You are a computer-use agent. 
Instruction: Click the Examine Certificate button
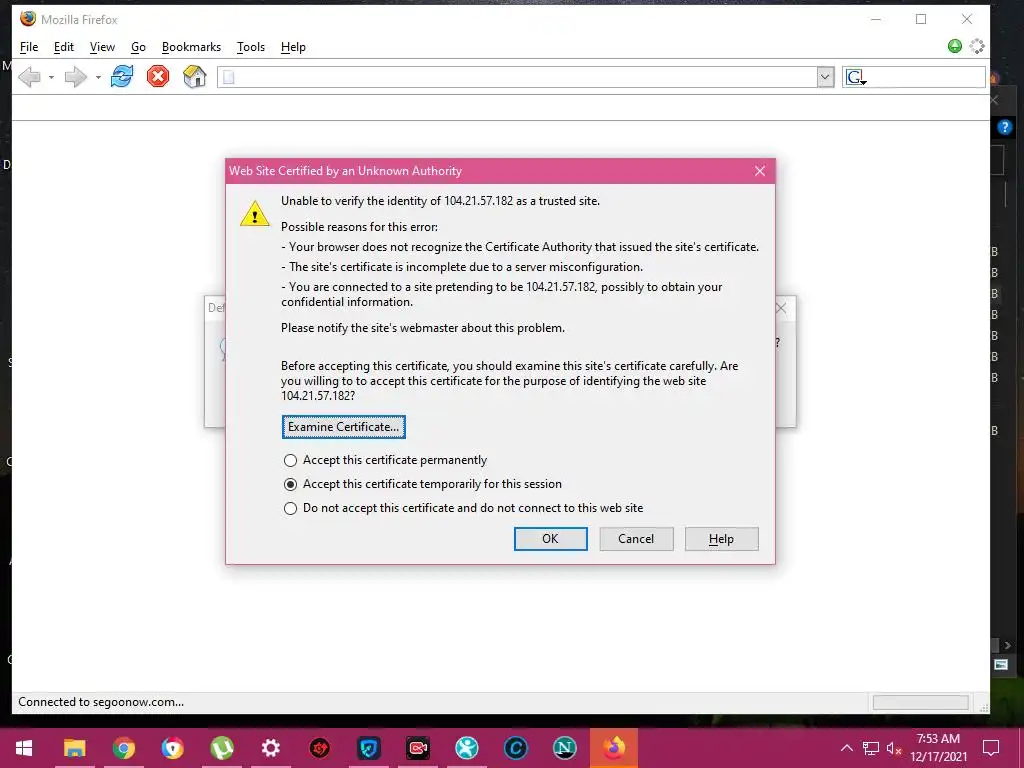click(344, 427)
